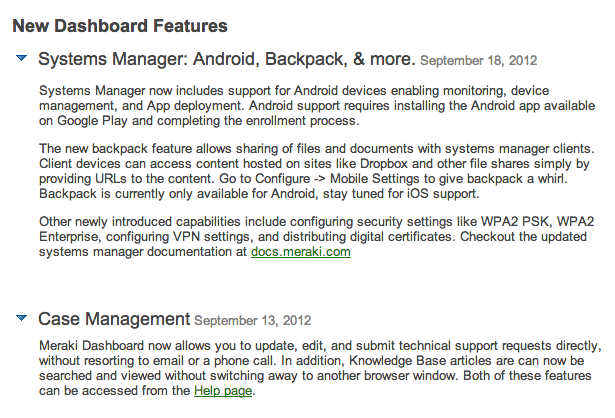Collapse the Case Management disclosure triangle
Image resolution: width=615 pixels, height=418 pixels.
click(x=21, y=318)
